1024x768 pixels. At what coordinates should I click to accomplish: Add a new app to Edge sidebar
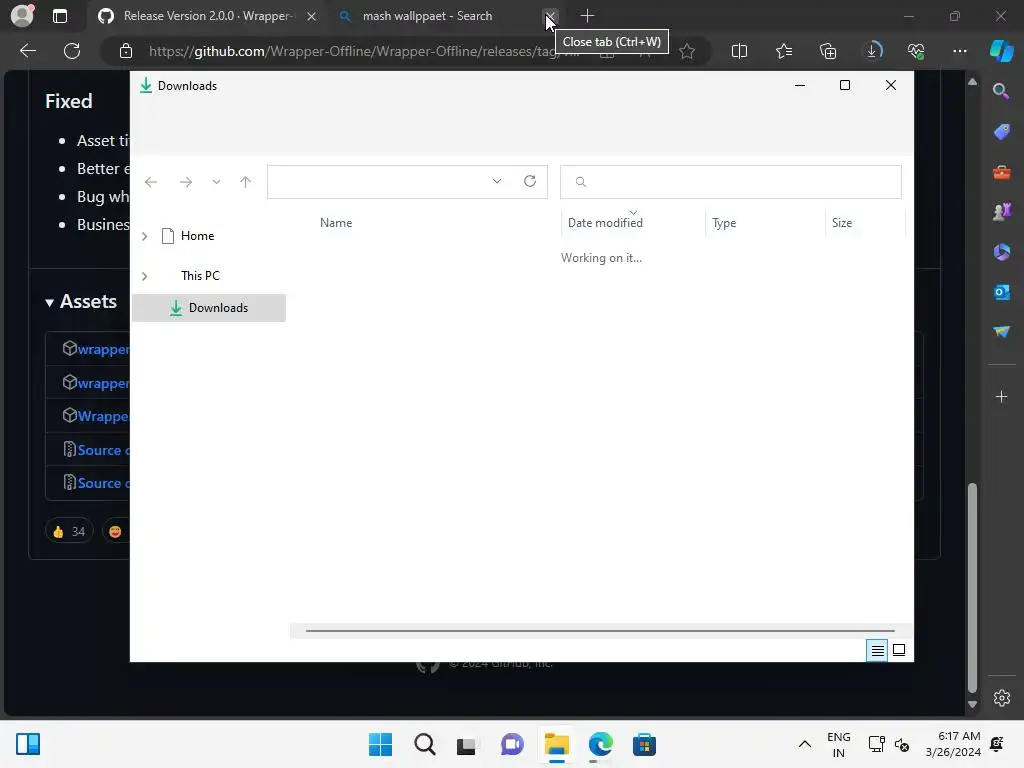tap(1001, 396)
